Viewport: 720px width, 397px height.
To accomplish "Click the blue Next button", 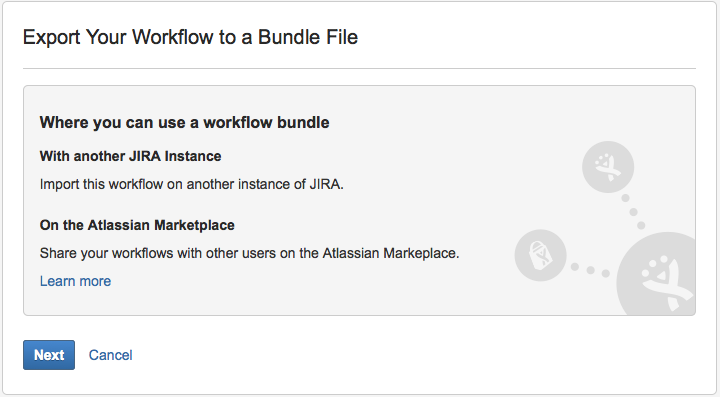I will tap(49, 355).
